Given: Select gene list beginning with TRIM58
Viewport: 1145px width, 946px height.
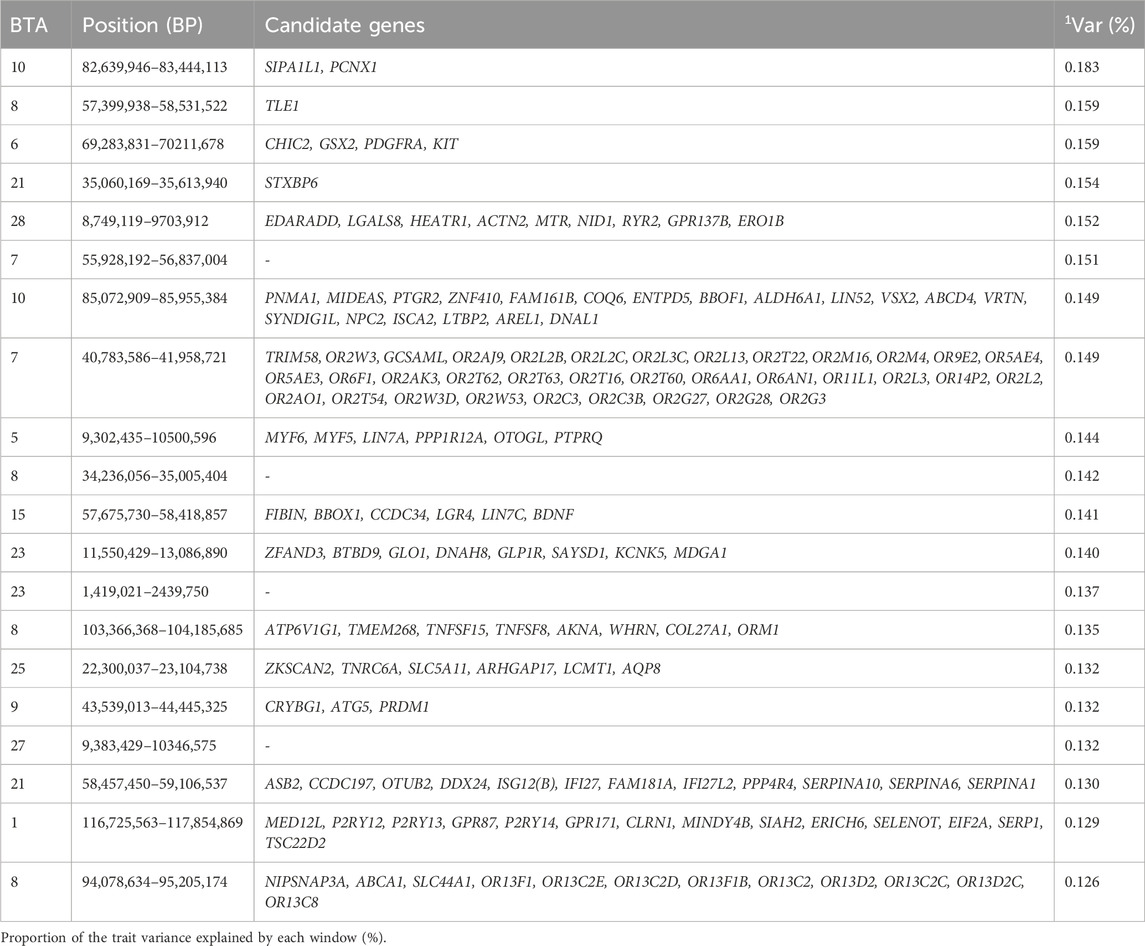Looking at the screenshot, I should (x=654, y=378).
